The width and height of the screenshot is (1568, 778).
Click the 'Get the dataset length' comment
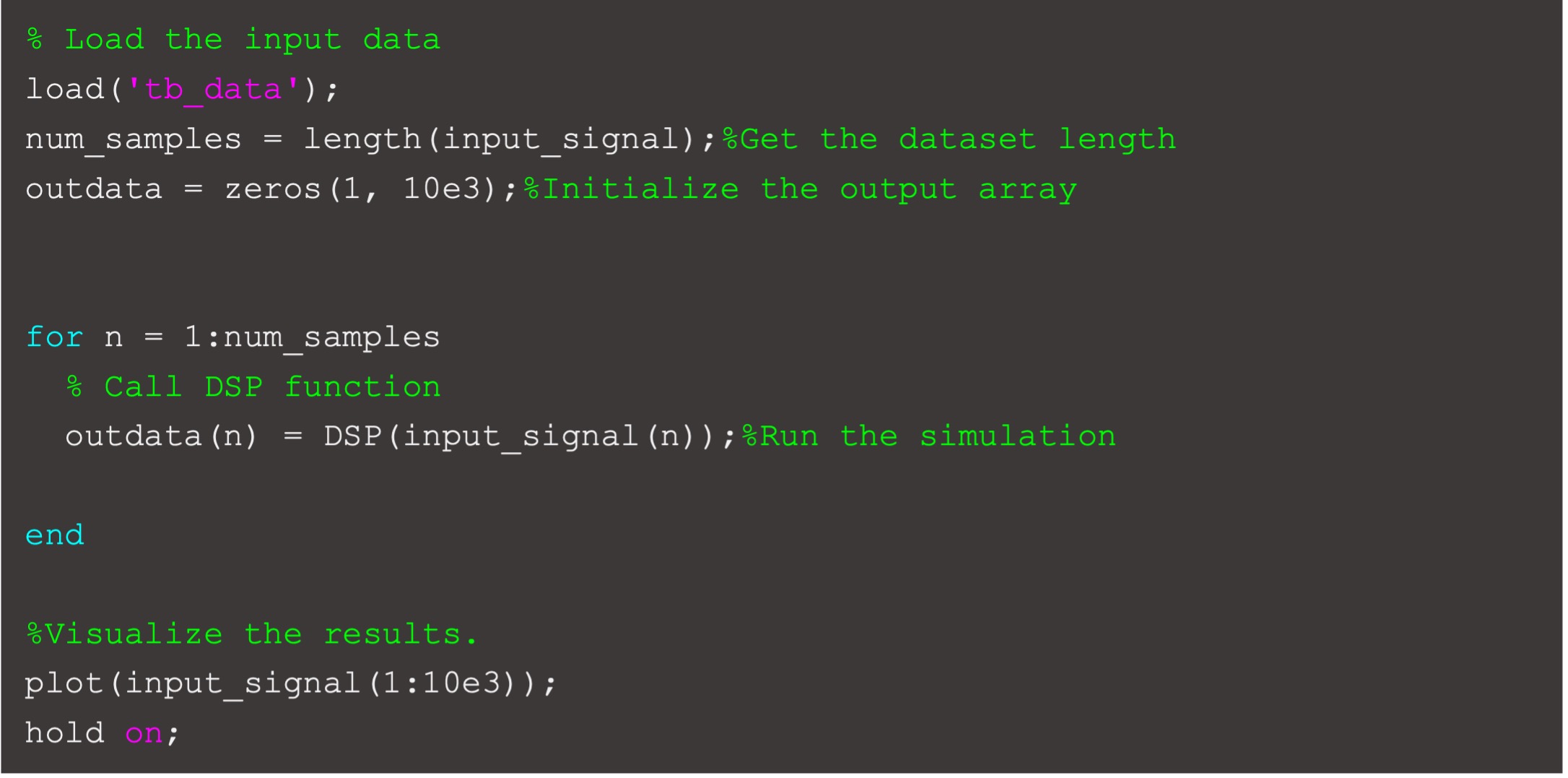949,139
